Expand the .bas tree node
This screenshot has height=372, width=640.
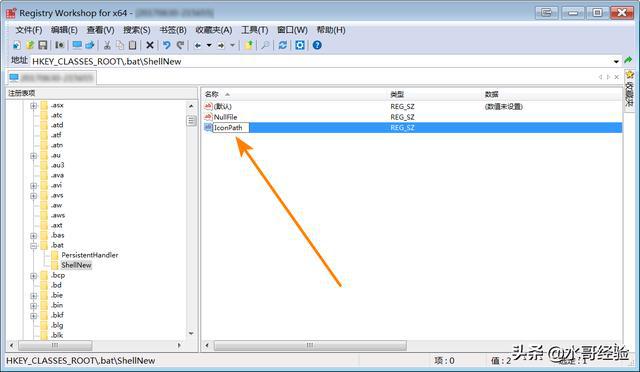coord(33,236)
